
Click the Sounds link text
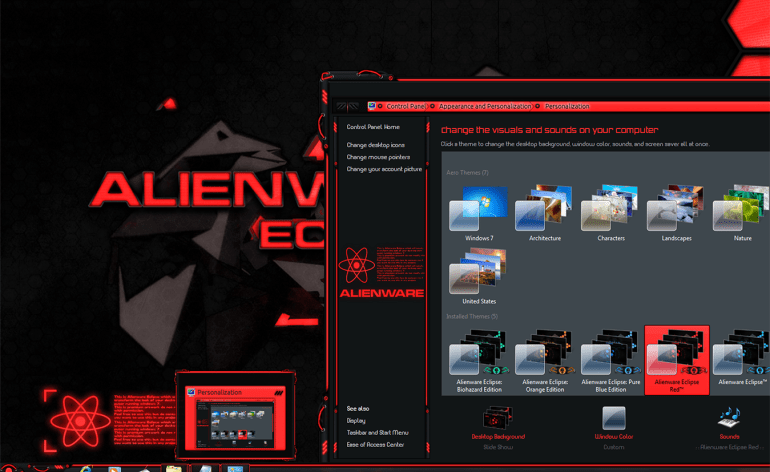(x=729, y=437)
